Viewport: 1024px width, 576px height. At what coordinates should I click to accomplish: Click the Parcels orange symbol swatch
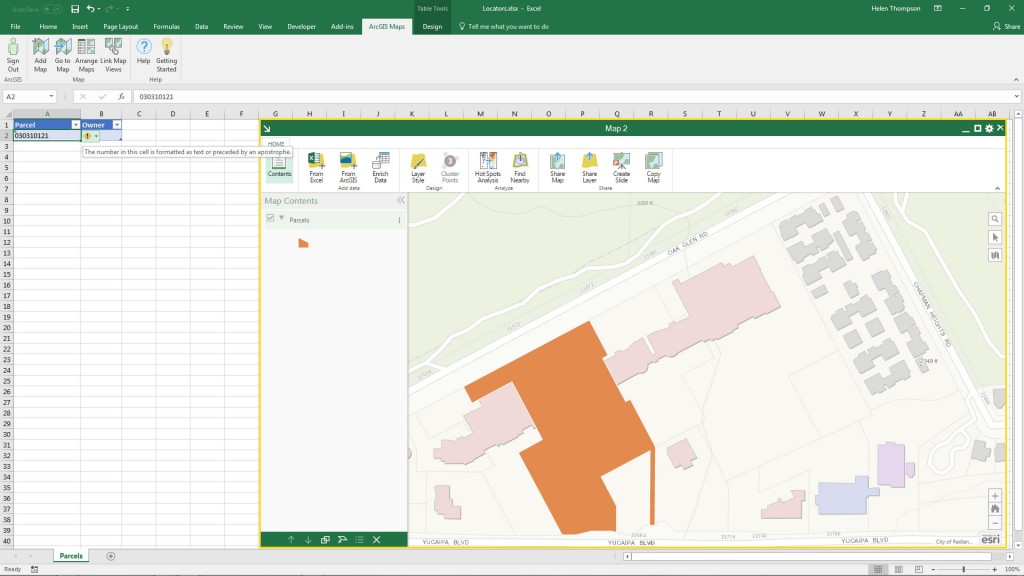point(303,243)
